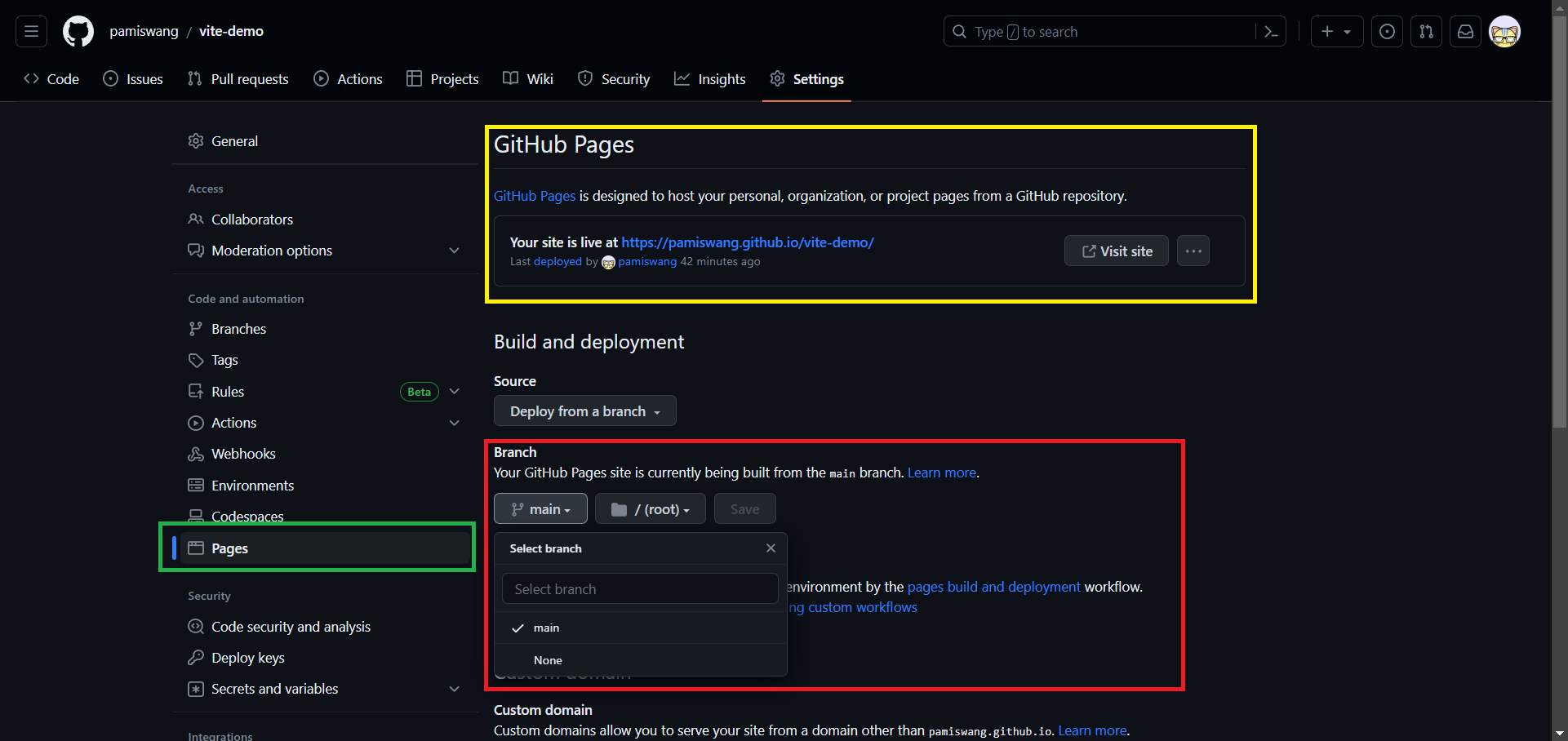
Task: Expand the Rules section chevron
Action: tap(455, 392)
